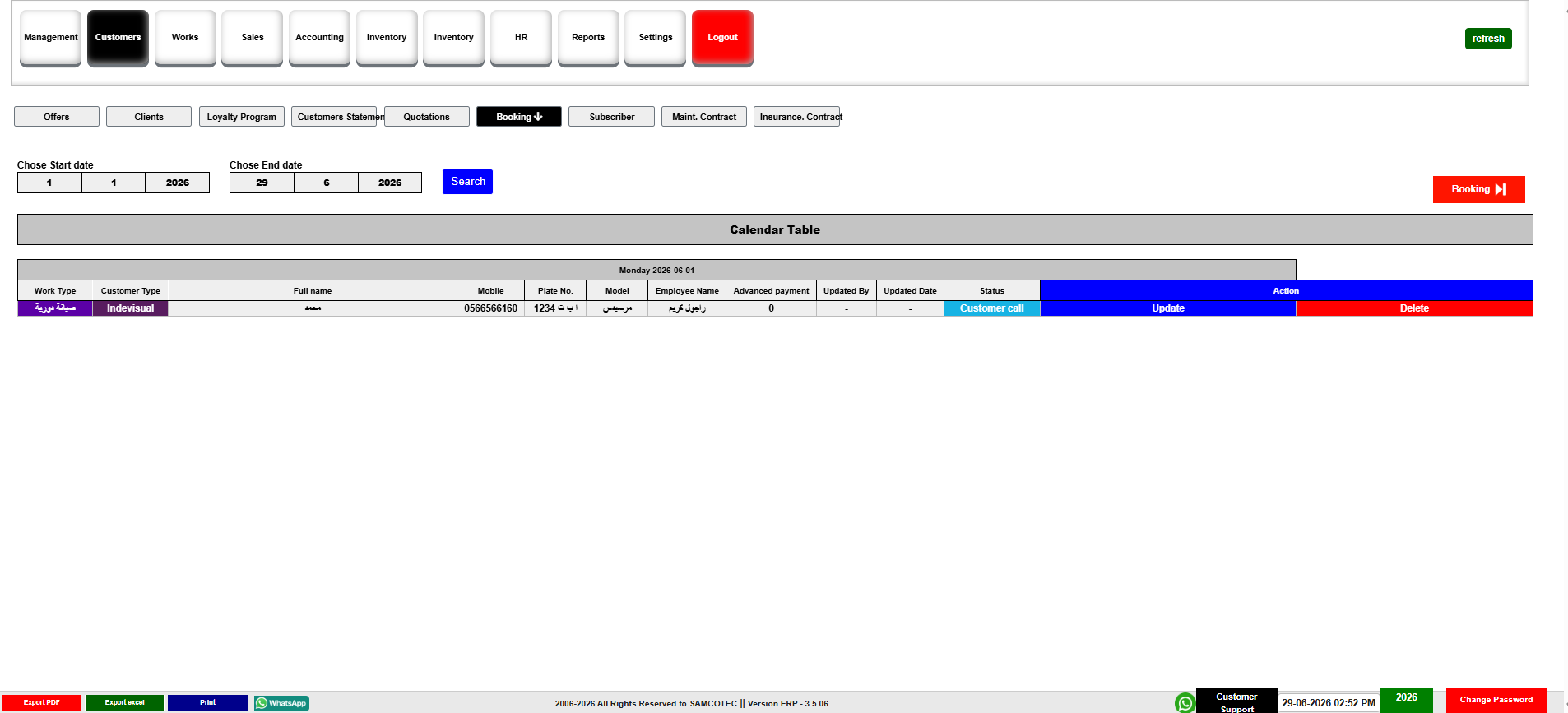Click the Indevisual customer type cell
Screen dimensions: 1568x713
click(130, 308)
